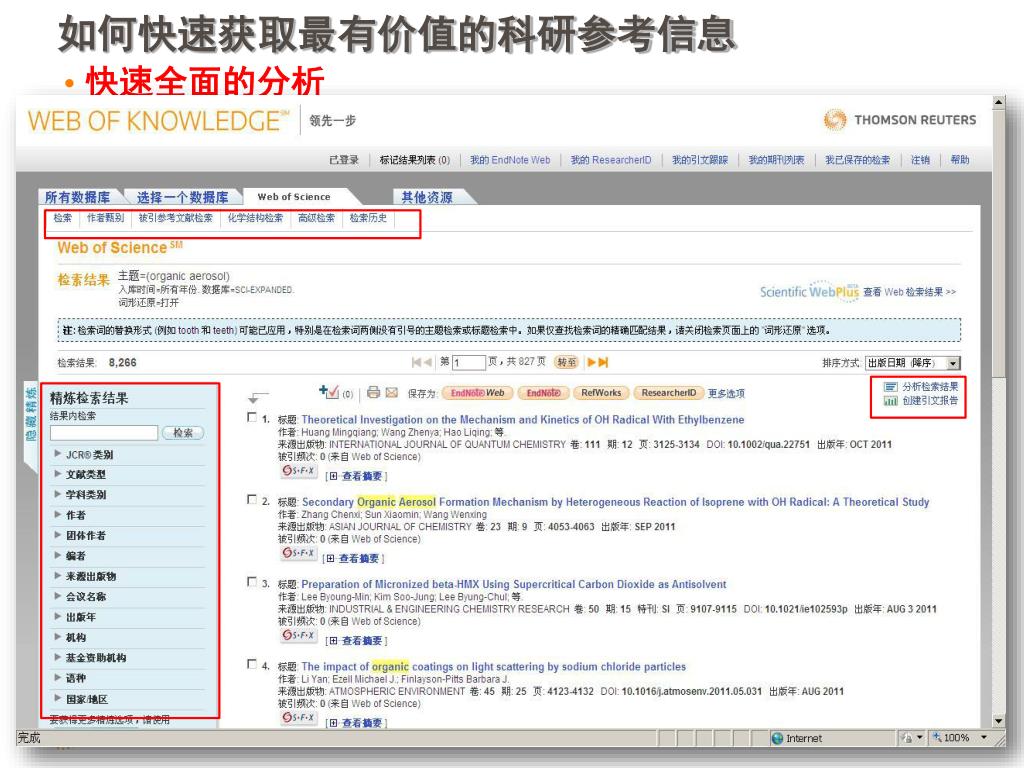
Task: Save to EndNote Web button
Action: [477, 393]
